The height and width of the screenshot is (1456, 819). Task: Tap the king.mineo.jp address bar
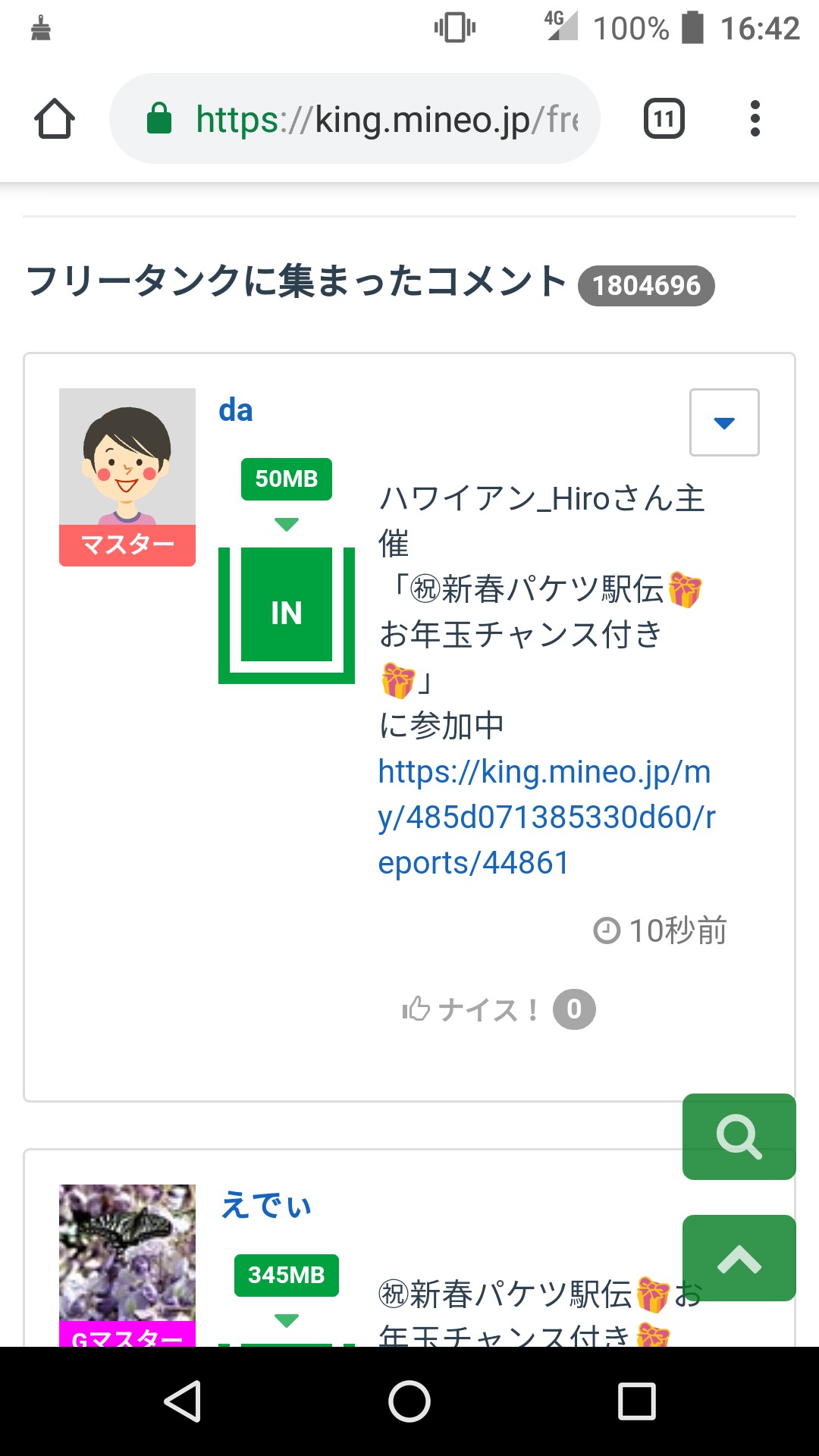pos(387,119)
